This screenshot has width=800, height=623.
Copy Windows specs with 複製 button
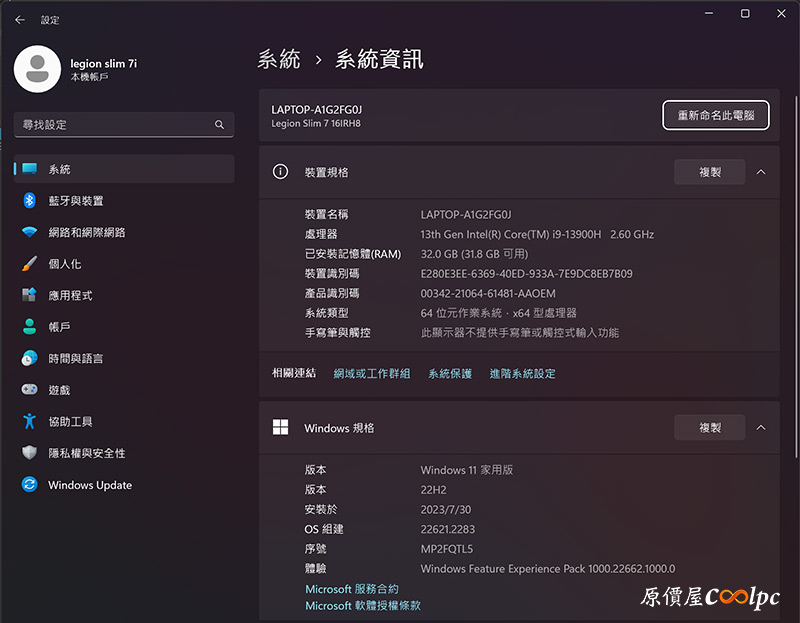coord(710,428)
